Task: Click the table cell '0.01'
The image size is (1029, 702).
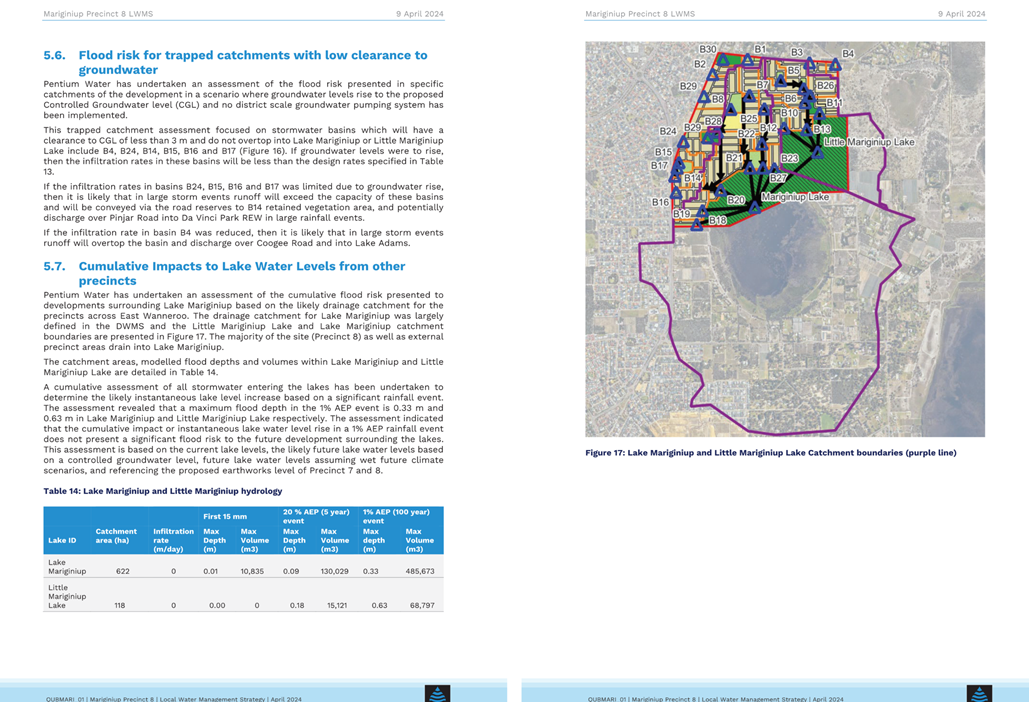Action: (211, 571)
